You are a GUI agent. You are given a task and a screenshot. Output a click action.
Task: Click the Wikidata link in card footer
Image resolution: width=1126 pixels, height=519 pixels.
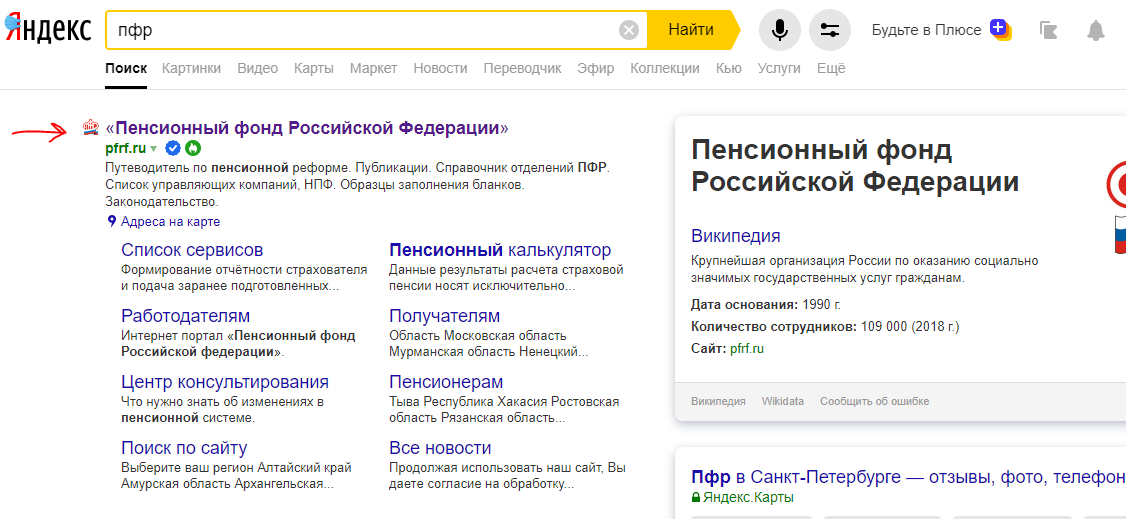[783, 401]
